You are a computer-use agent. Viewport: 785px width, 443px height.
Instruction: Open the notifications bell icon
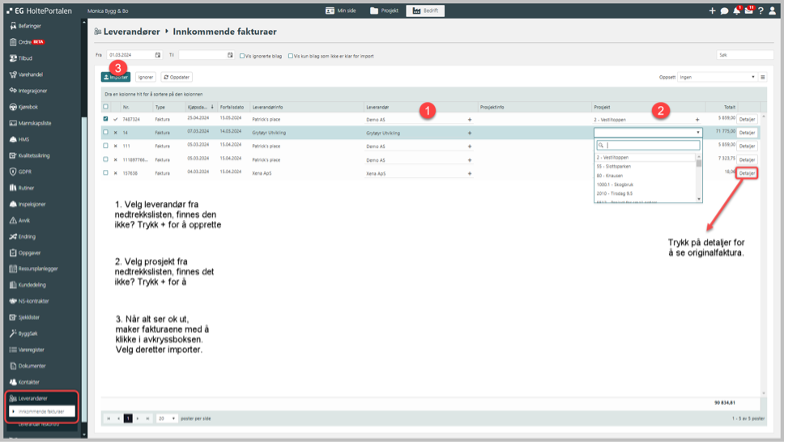pyautogui.click(x=737, y=10)
